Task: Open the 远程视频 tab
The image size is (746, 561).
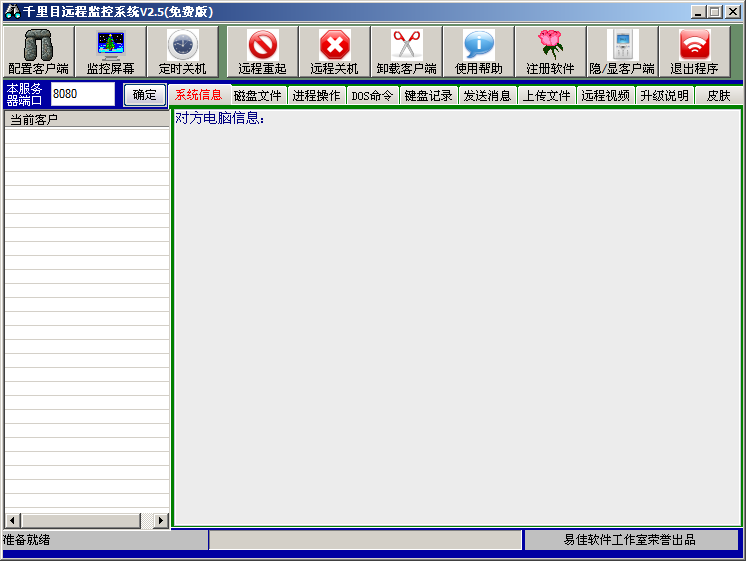Action: (605, 96)
